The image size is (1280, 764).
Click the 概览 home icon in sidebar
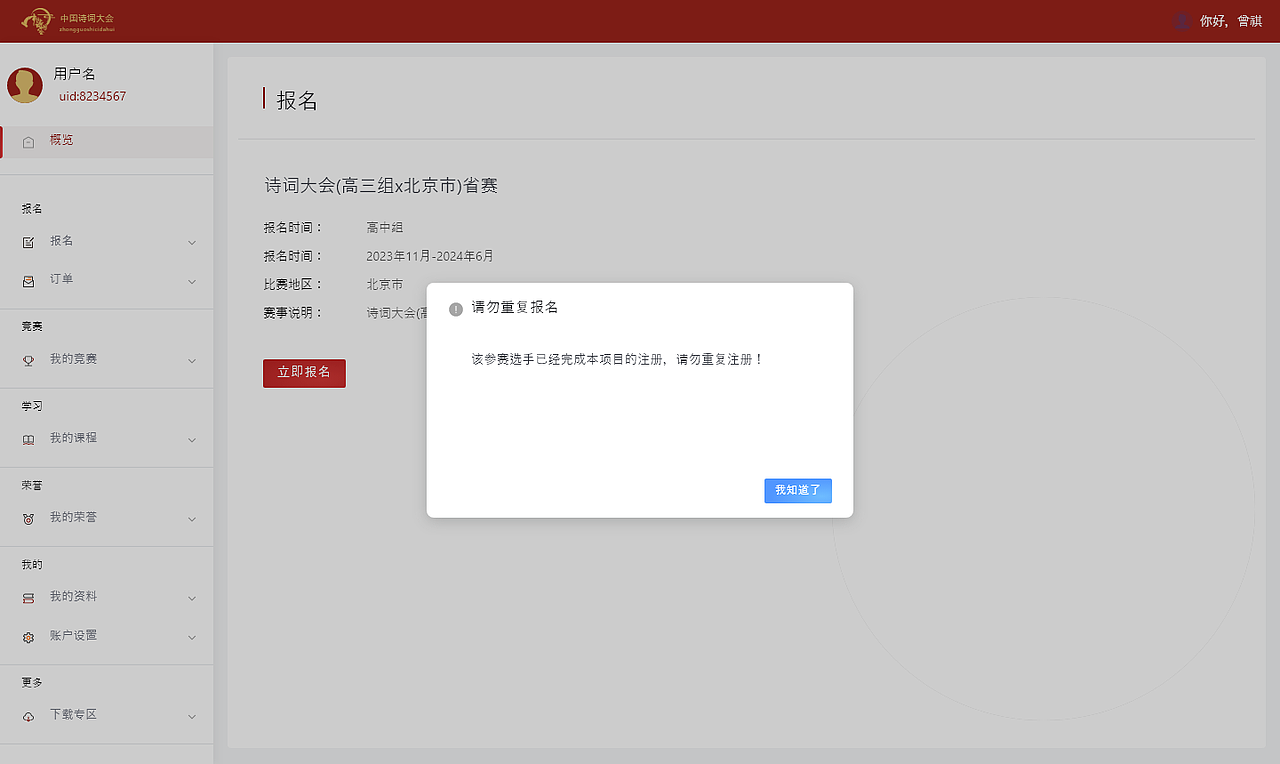click(x=28, y=140)
